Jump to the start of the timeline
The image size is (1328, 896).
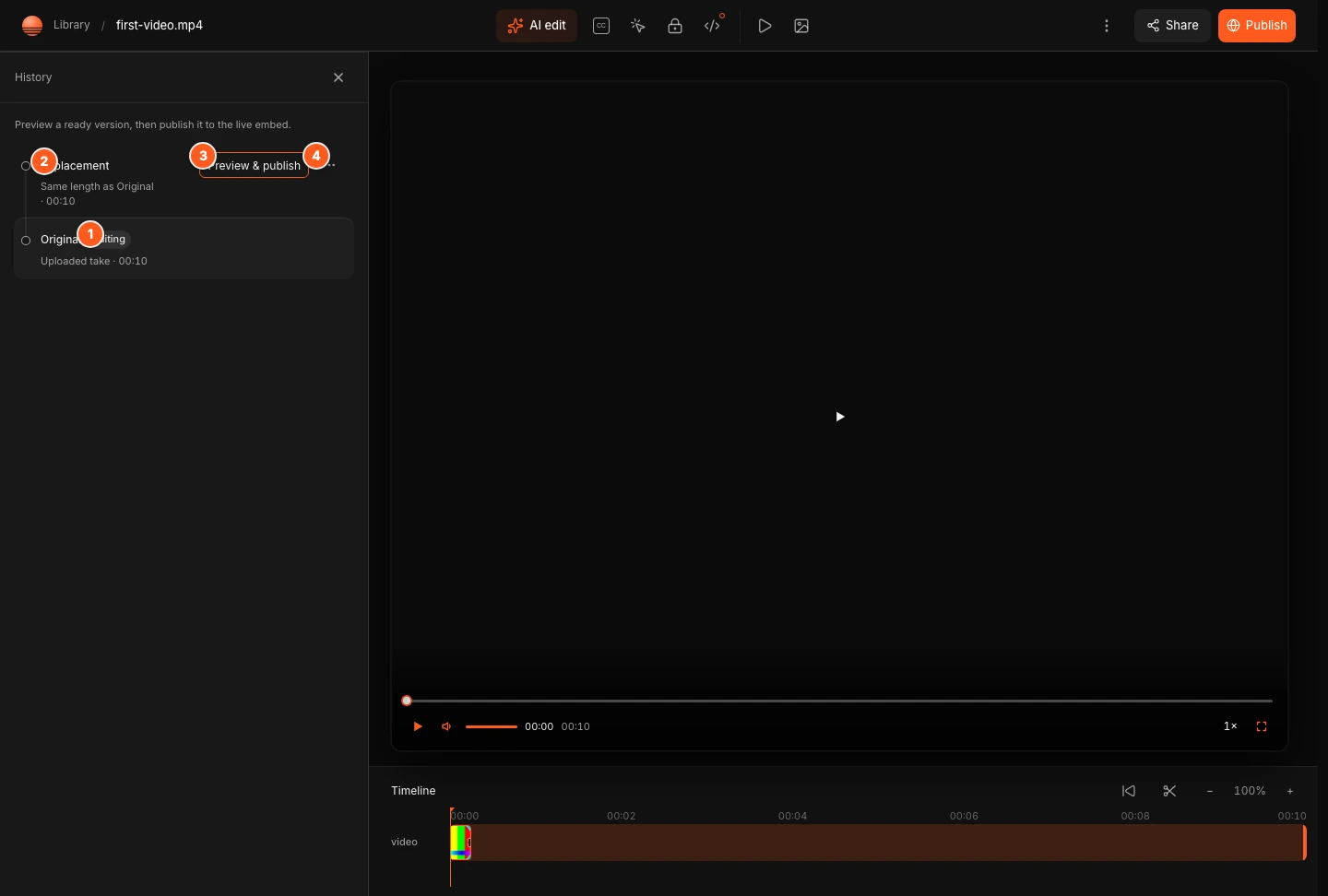click(x=1129, y=791)
